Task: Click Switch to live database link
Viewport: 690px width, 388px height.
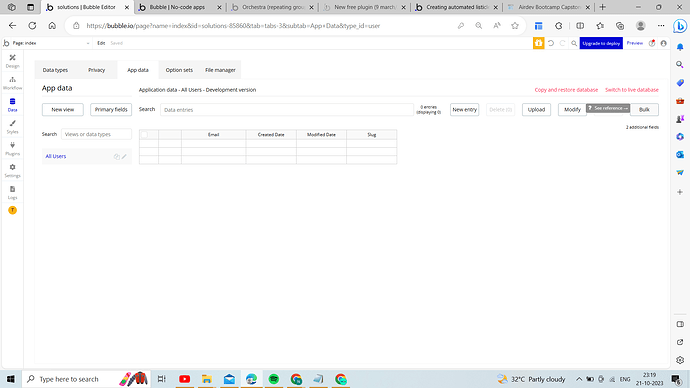Action: point(631,90)
